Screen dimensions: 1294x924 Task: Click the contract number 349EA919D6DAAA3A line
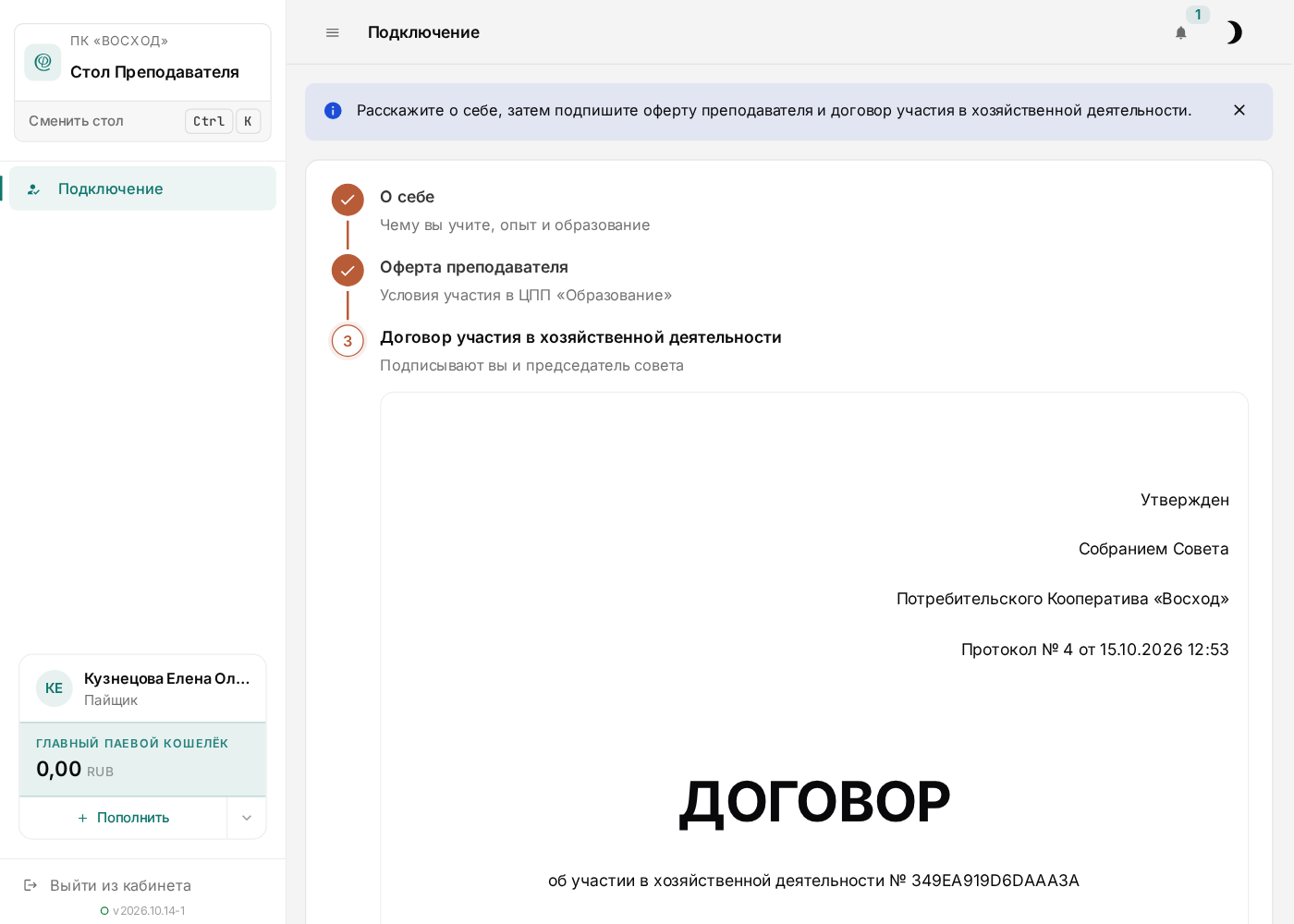[x=813, y=881]
